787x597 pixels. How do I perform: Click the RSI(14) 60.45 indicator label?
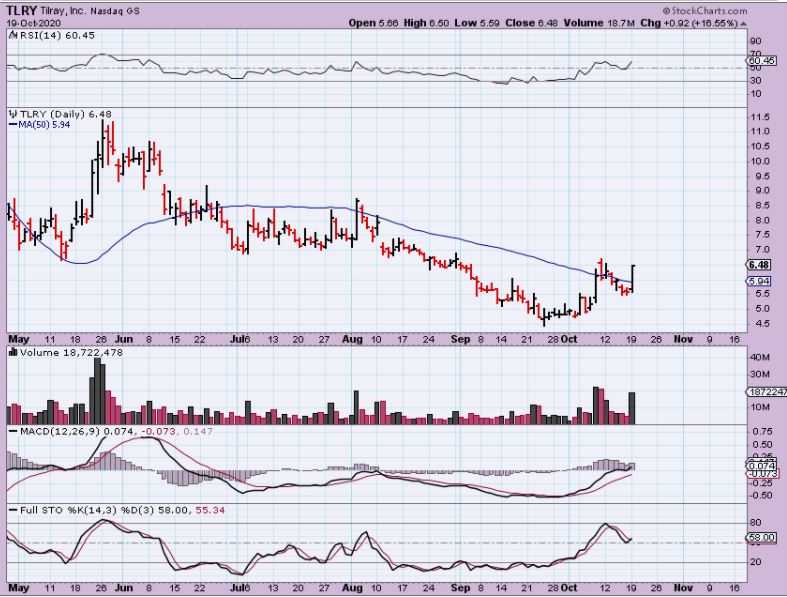[x=57, y=35]
